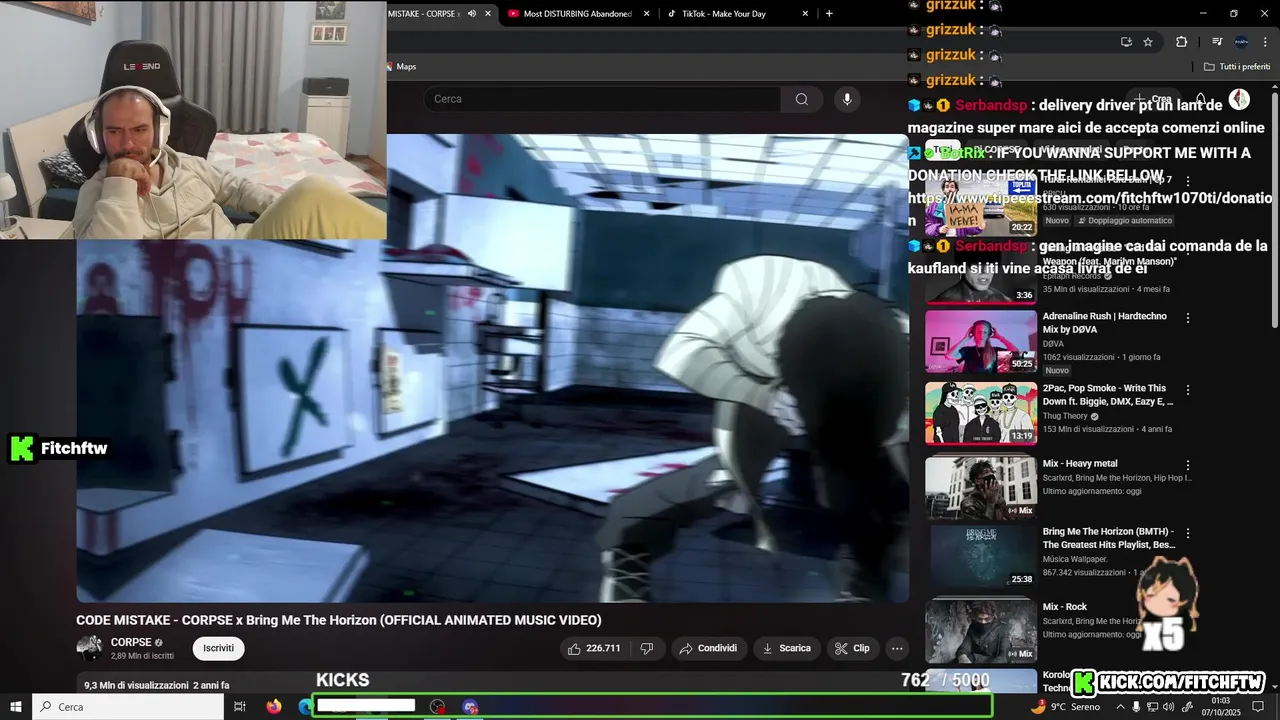This screenshot has width=1280, height=720.
Task: Click the video title CODE MISTAKE text
Action: tap(339, 620)
